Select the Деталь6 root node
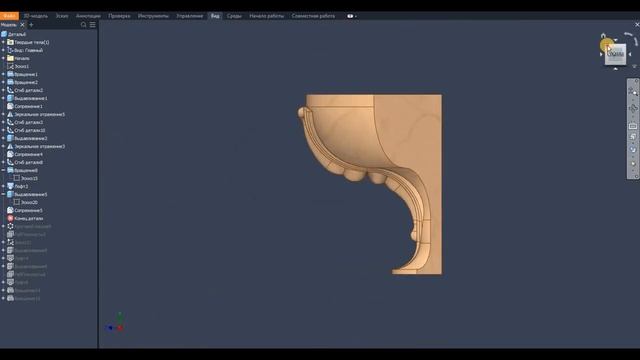 pos(16,34)
